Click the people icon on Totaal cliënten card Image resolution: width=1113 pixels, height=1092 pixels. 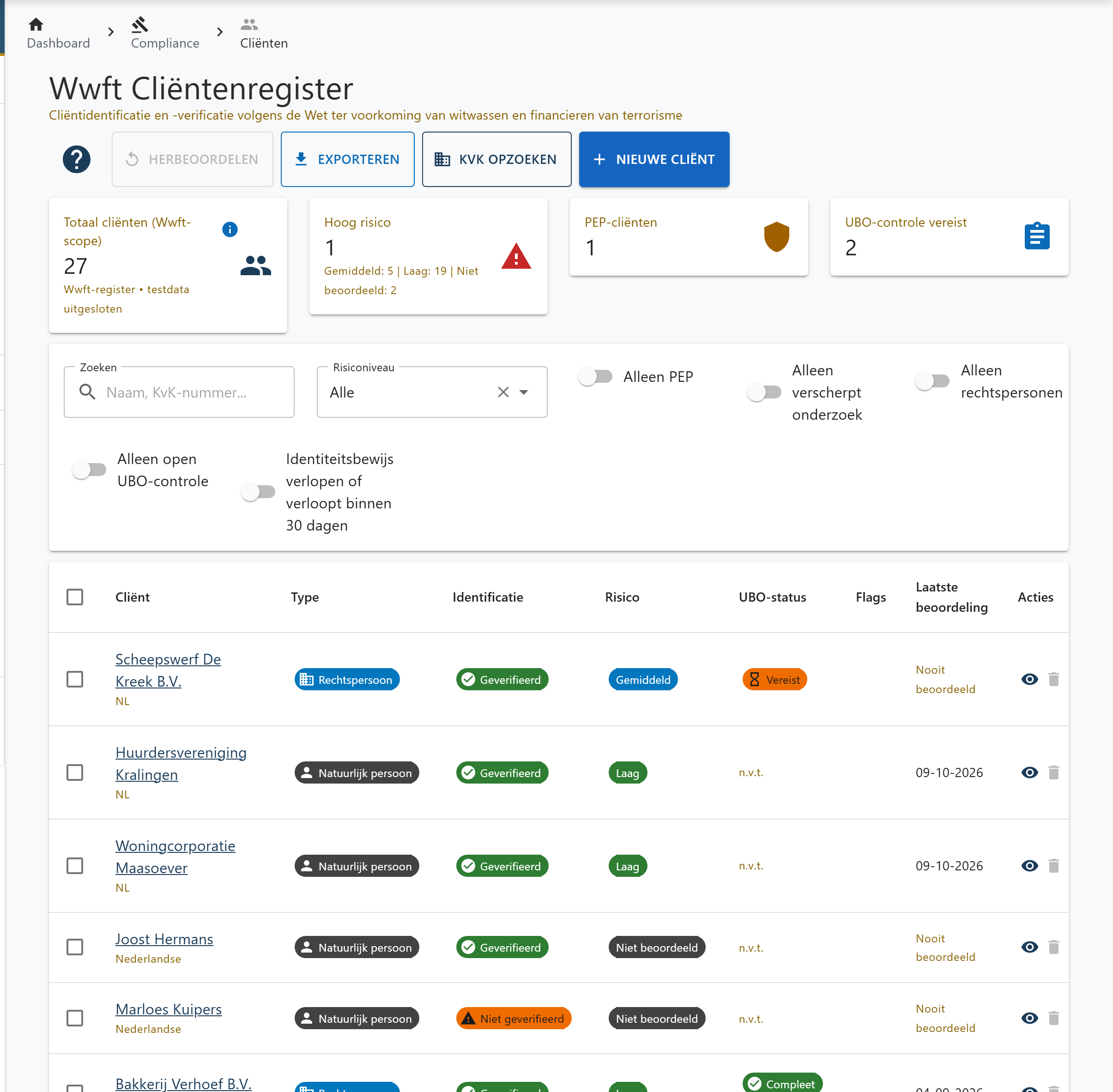point(255,265)
